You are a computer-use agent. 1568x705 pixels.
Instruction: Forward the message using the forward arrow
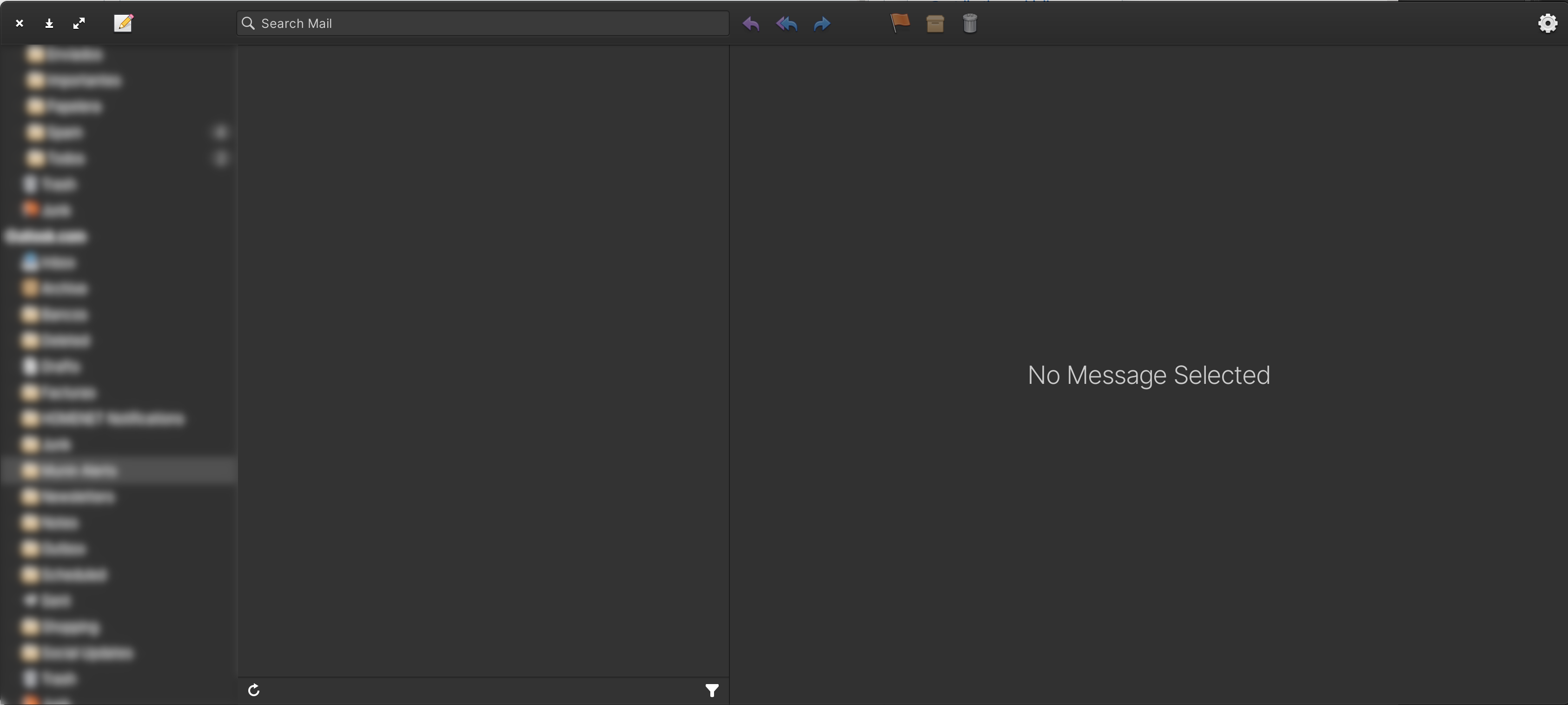pos(821,24)
